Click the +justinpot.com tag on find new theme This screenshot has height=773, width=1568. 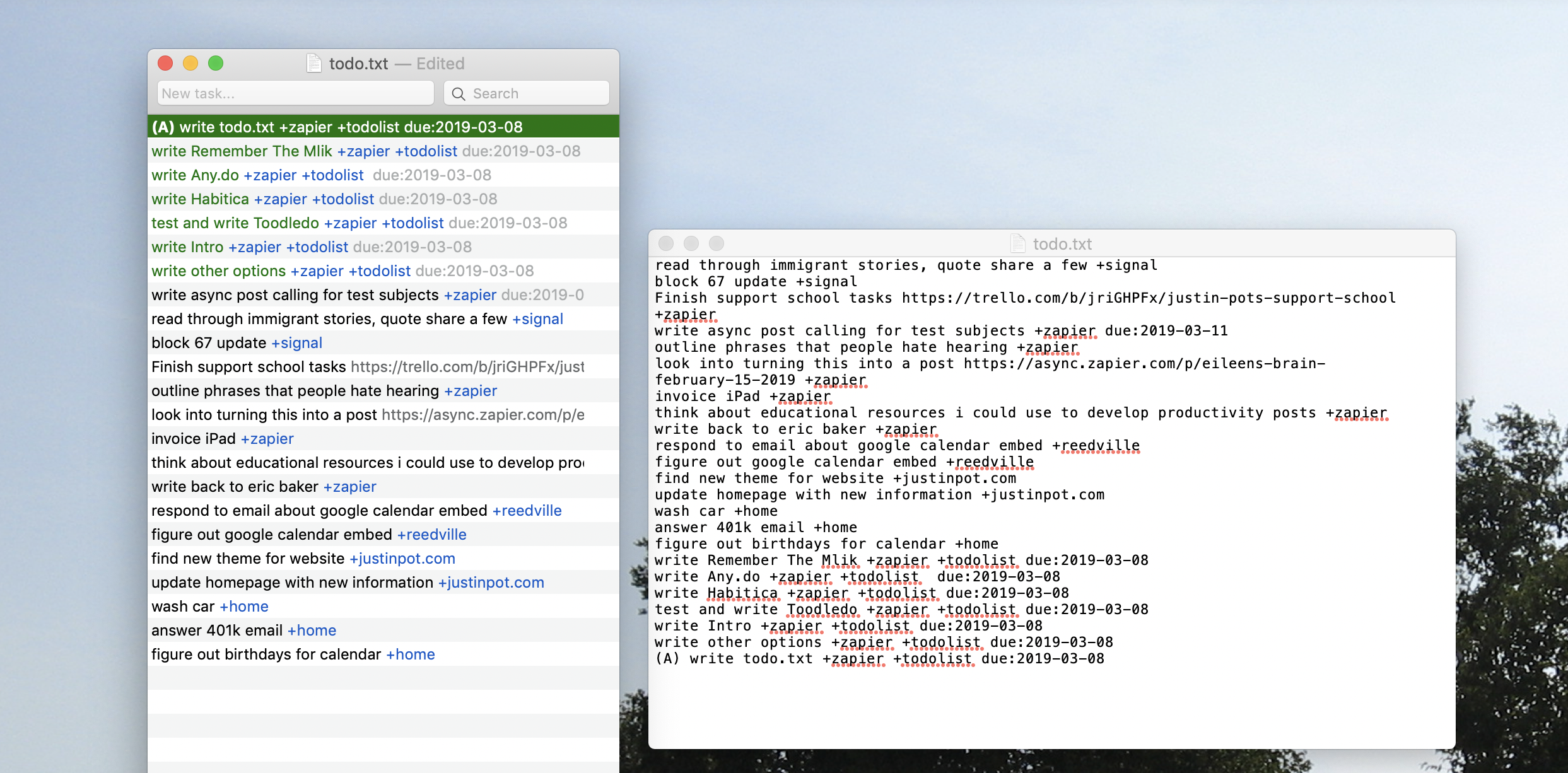[402, 559]
